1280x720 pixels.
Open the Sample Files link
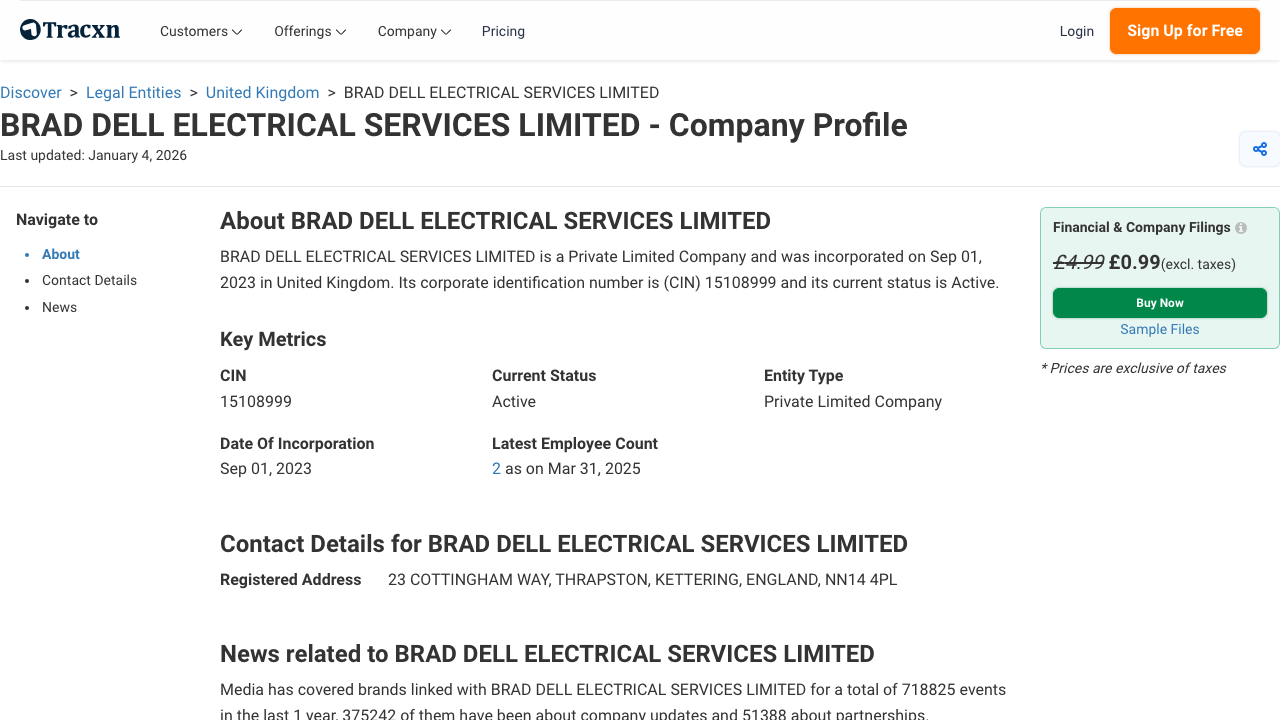coord(1159,329)
